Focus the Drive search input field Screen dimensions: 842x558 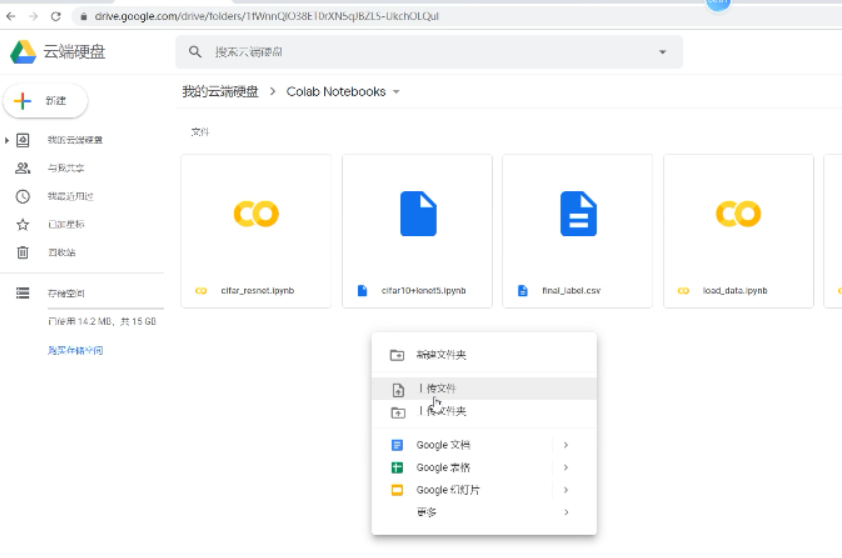click(429, 52)
